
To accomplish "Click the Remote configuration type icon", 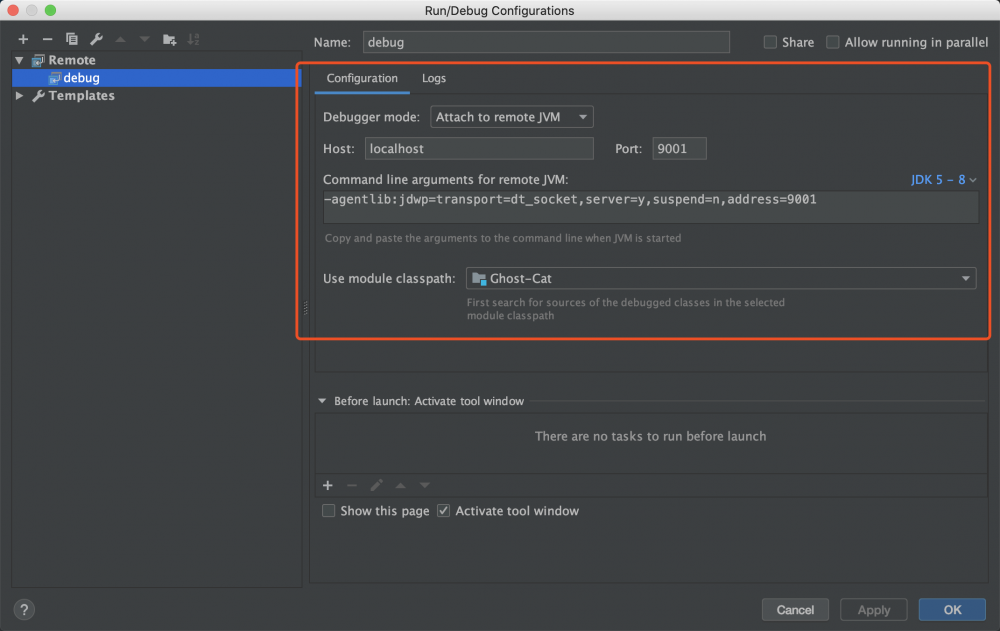I will (x=38, y=60).
